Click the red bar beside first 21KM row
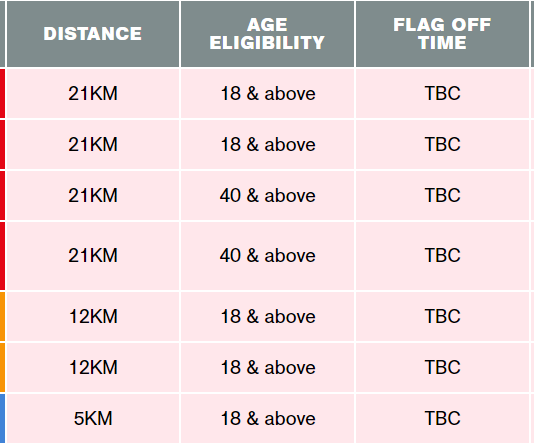The height and width of the screenshot is (444, 534). (x=2, y=93)
